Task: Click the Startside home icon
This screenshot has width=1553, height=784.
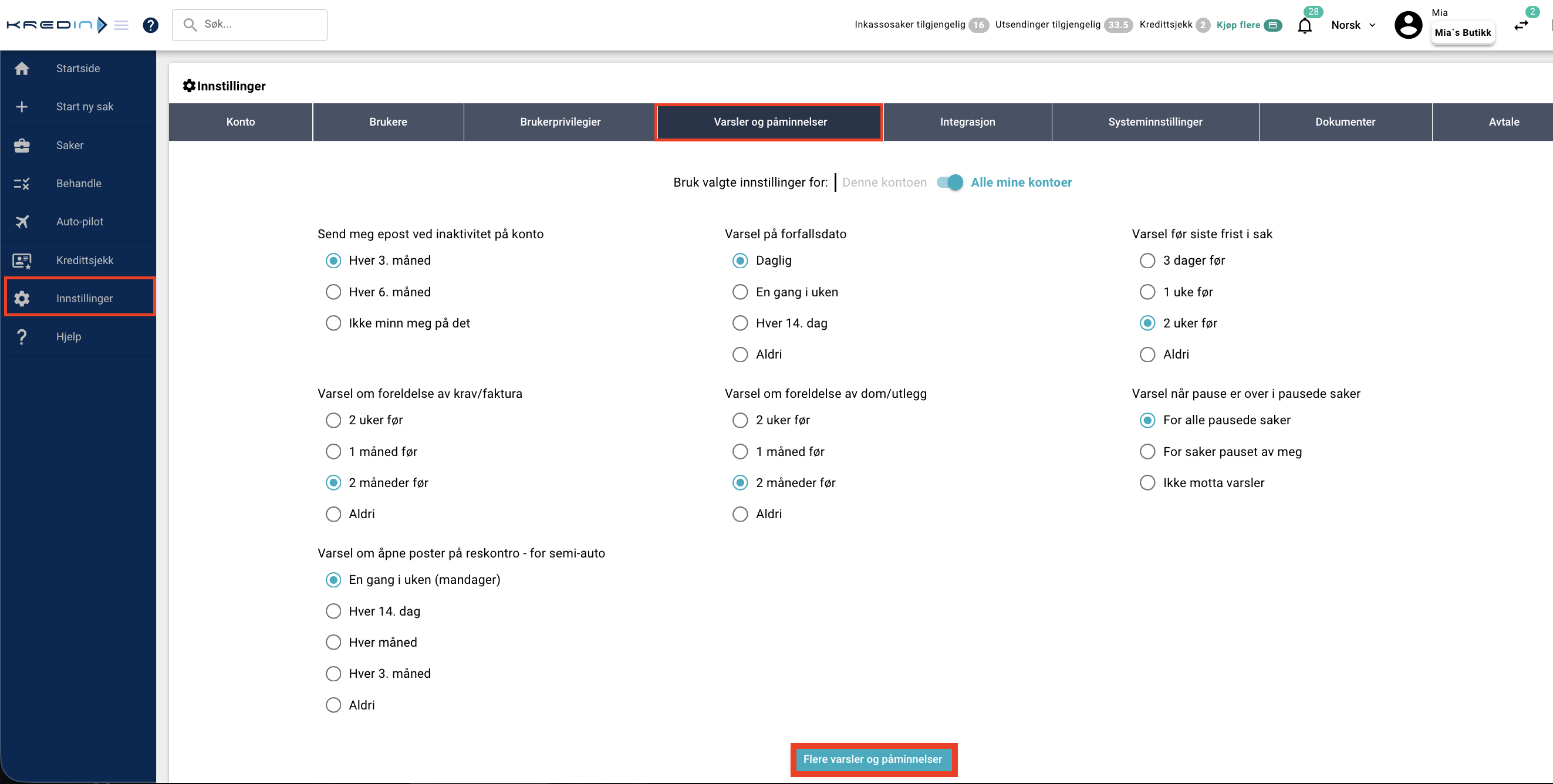Action: pos(22,69)
